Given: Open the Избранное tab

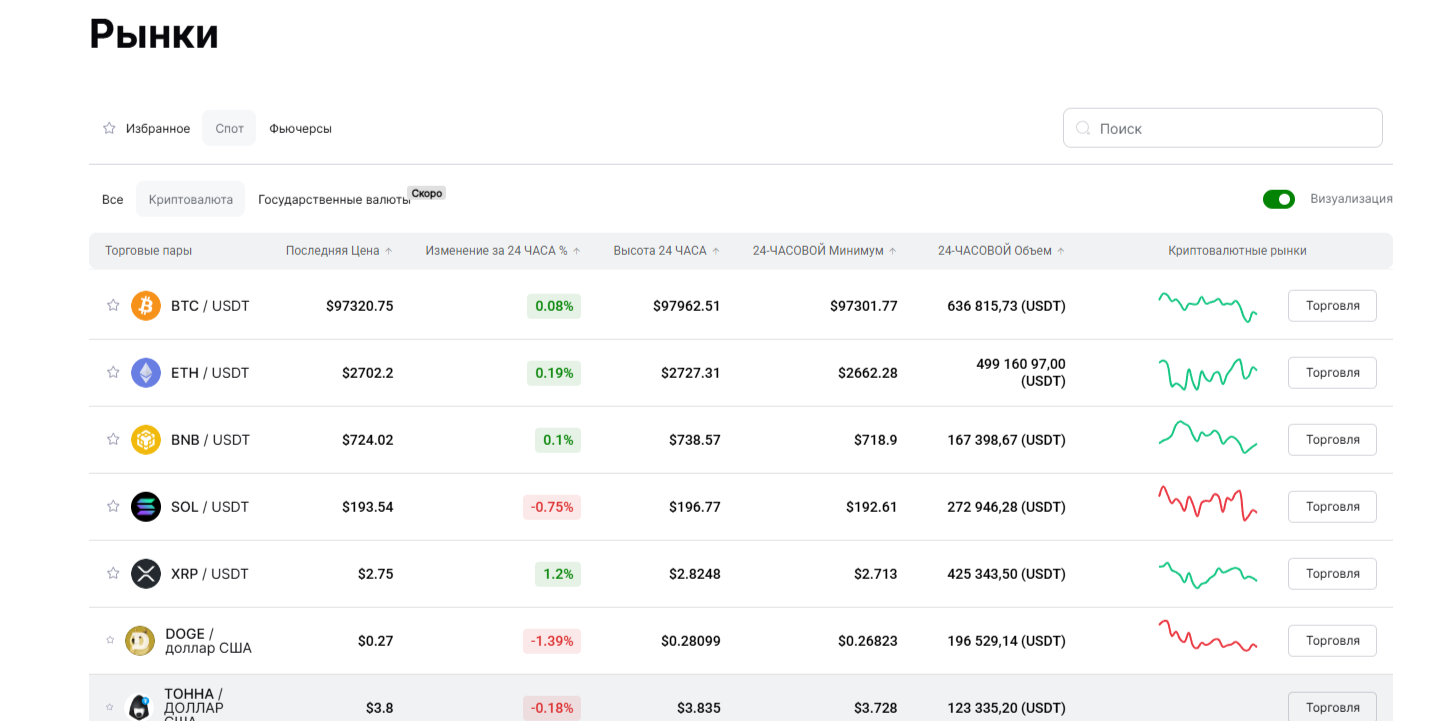Looking at the screenshot, I should click(146, 128).
